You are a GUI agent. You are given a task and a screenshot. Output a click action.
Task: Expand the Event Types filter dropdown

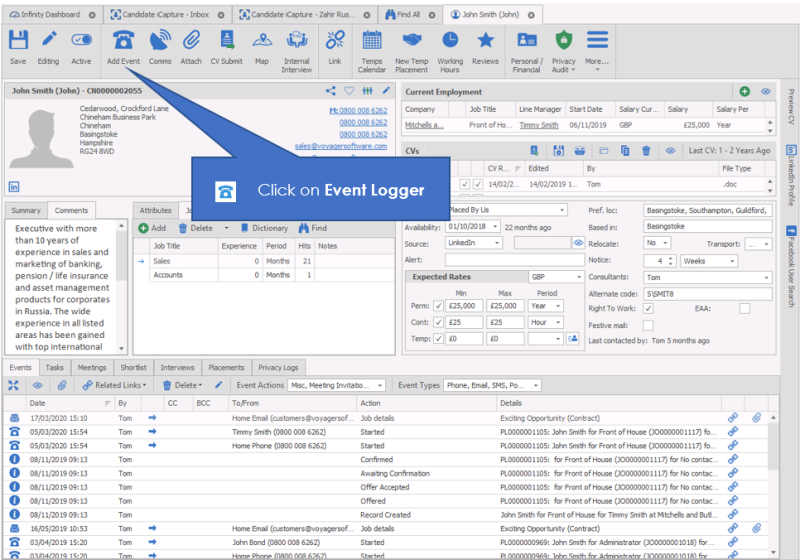535,385
